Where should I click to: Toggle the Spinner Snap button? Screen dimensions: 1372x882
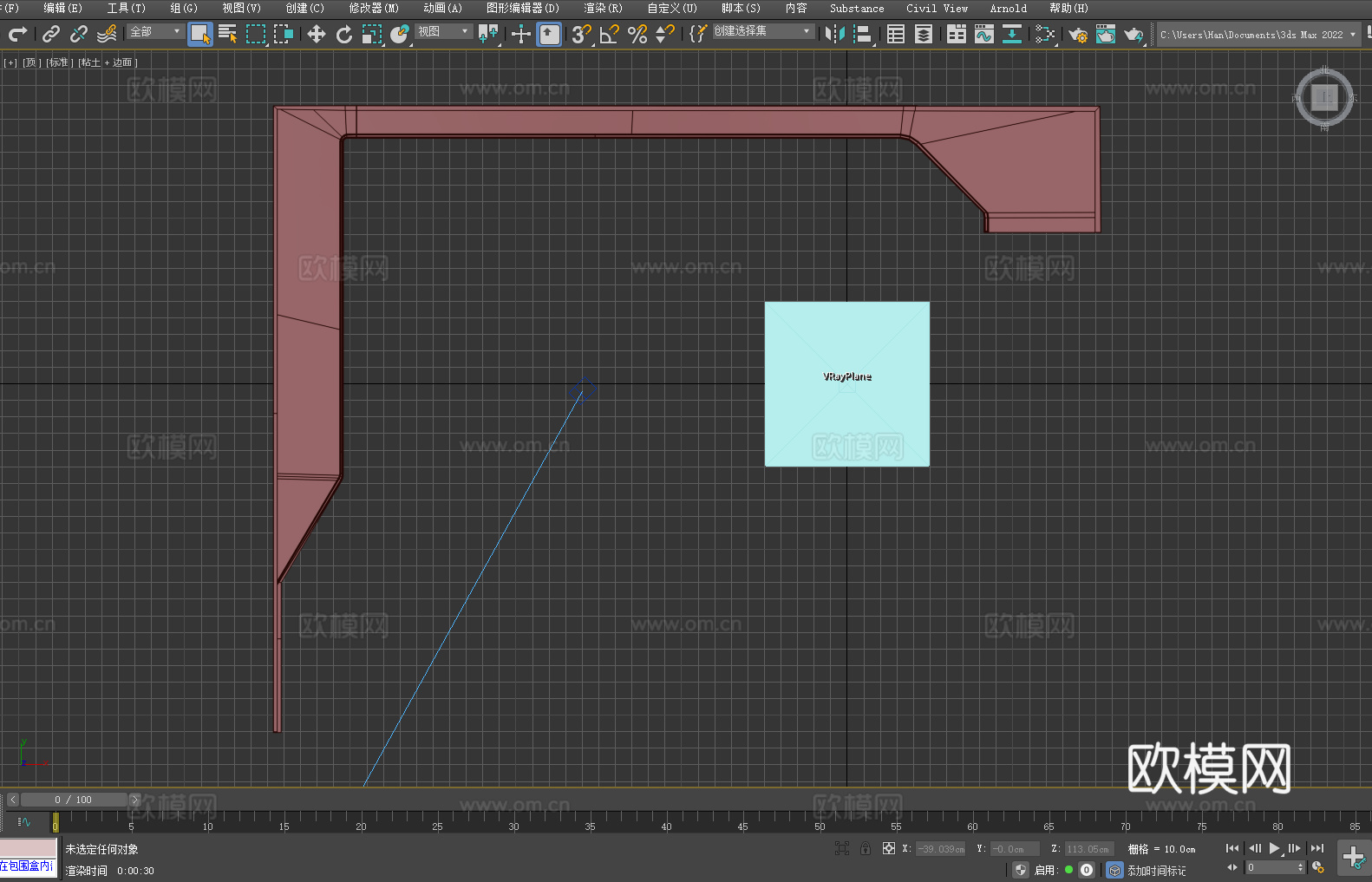click(x=665, y=34)
